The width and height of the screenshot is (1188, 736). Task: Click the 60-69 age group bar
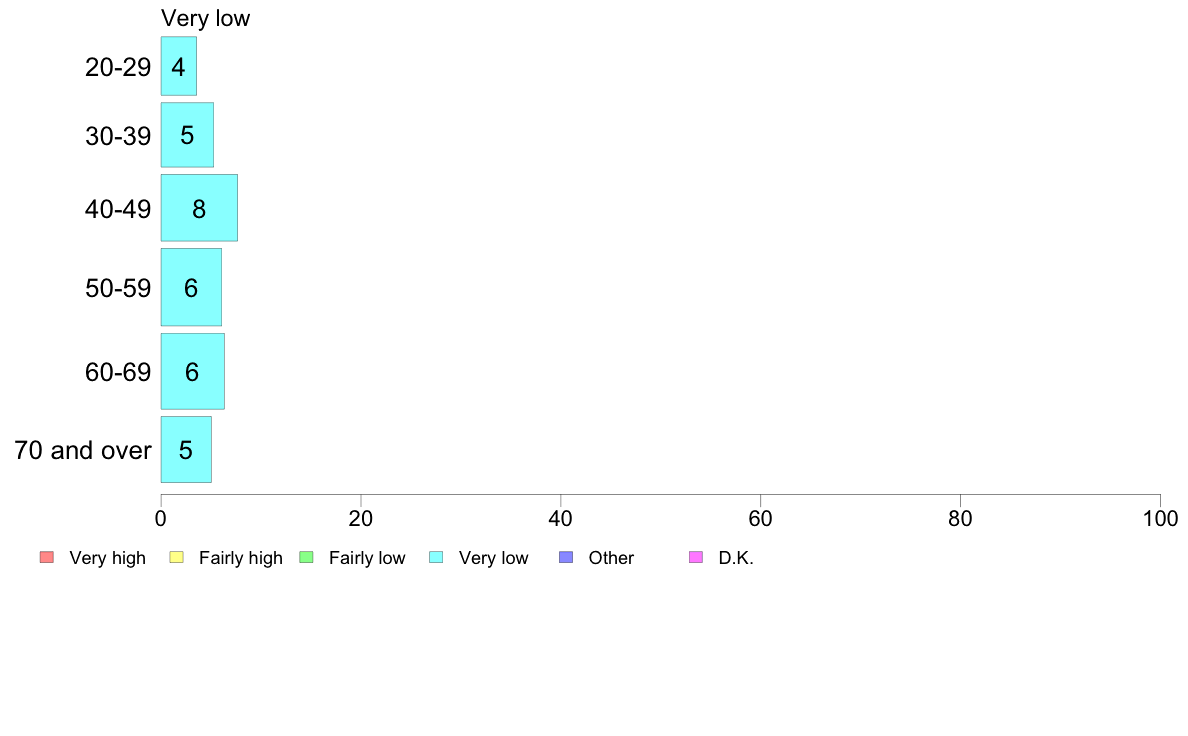192,372
